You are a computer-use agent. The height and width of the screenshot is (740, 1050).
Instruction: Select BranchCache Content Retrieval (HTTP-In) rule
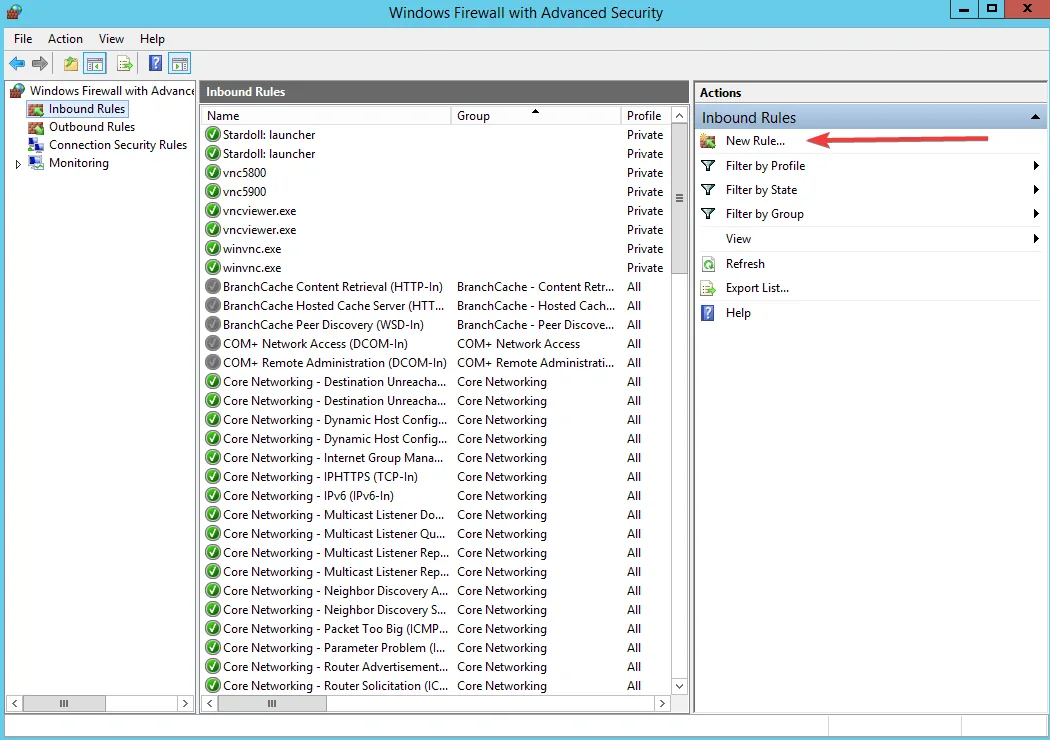333,287
